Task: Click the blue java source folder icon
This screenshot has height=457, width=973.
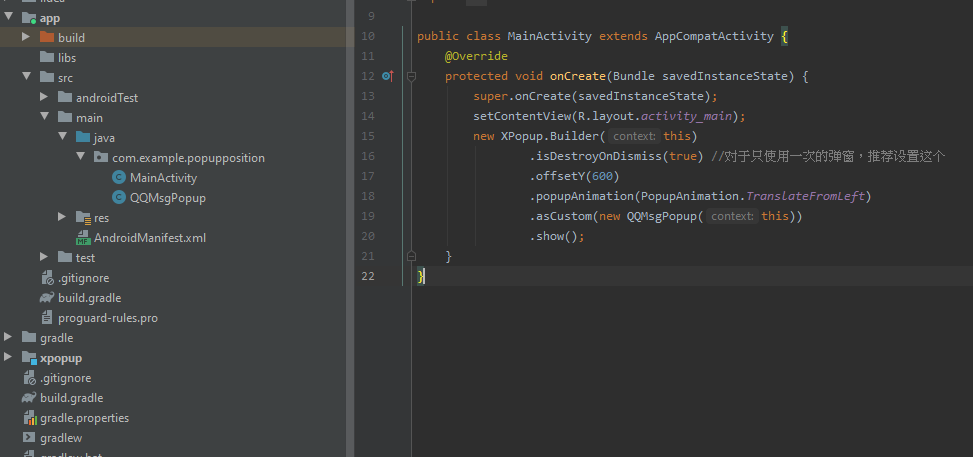Action: click(83, 137)
